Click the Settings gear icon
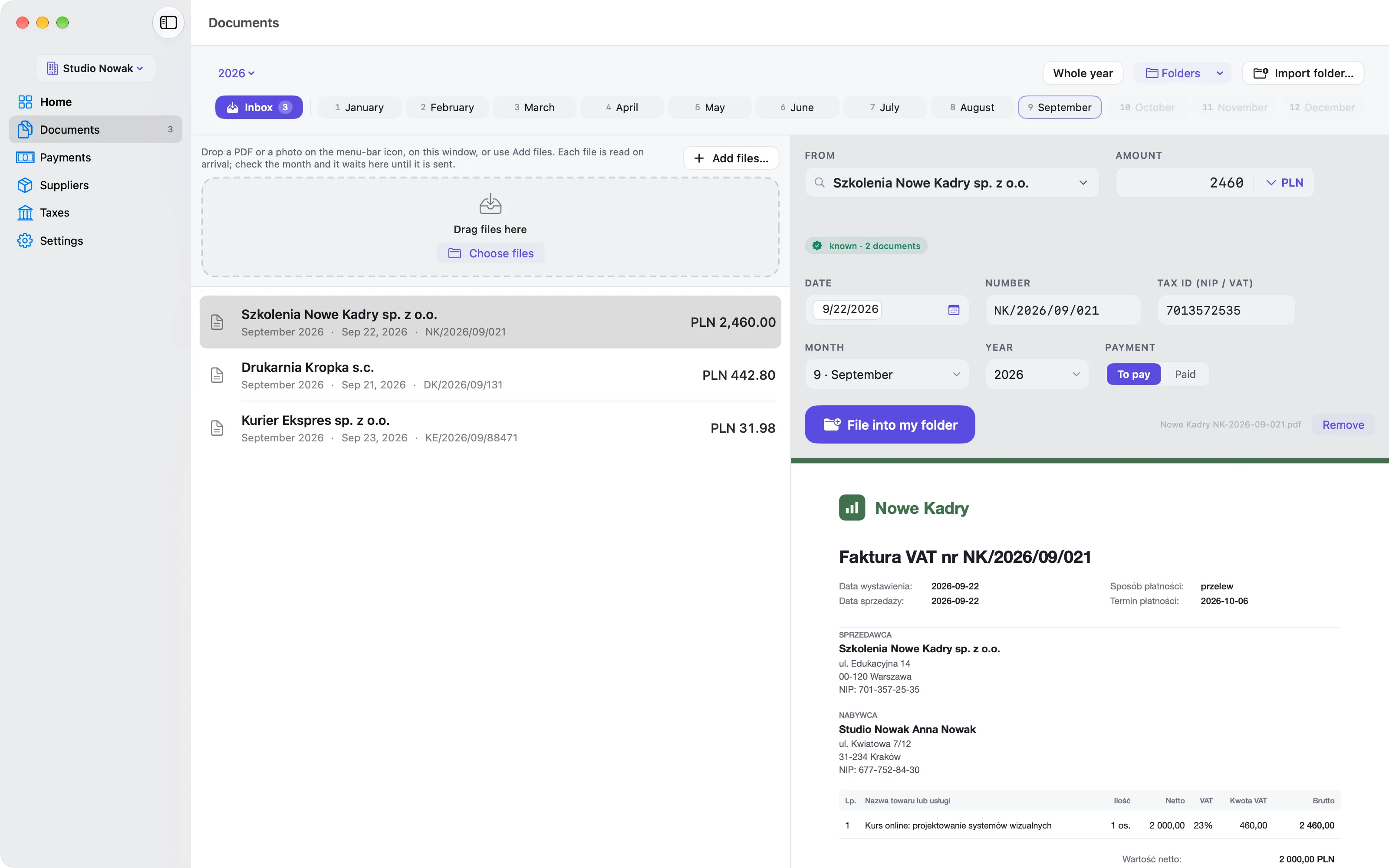 coord(25,240)
